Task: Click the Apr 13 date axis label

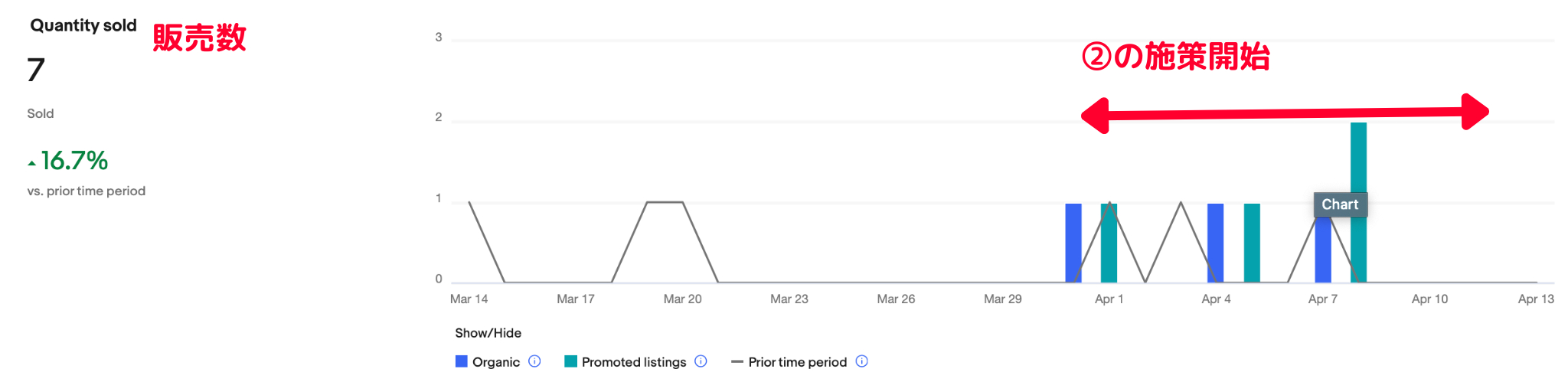Action: coord(1535,299)
